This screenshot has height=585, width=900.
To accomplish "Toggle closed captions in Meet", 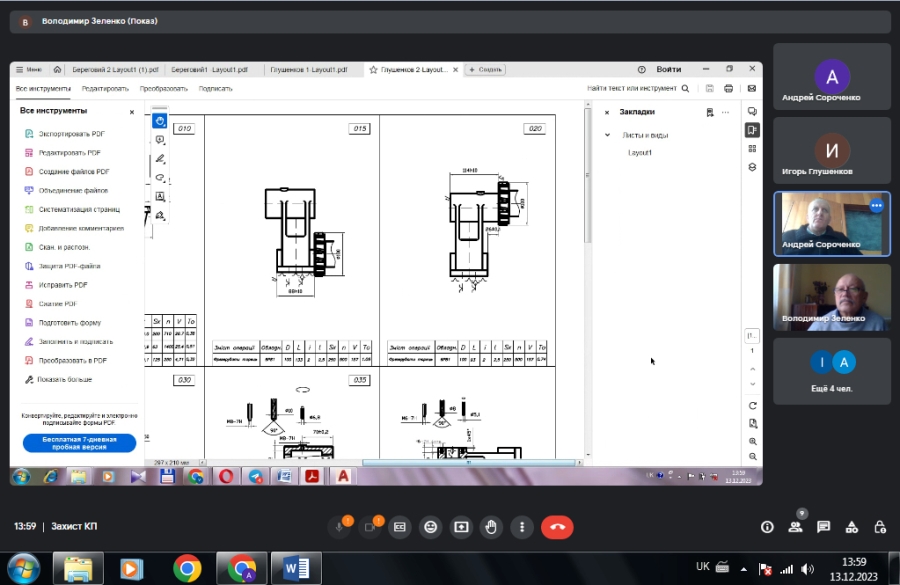I will click(400, 526).
